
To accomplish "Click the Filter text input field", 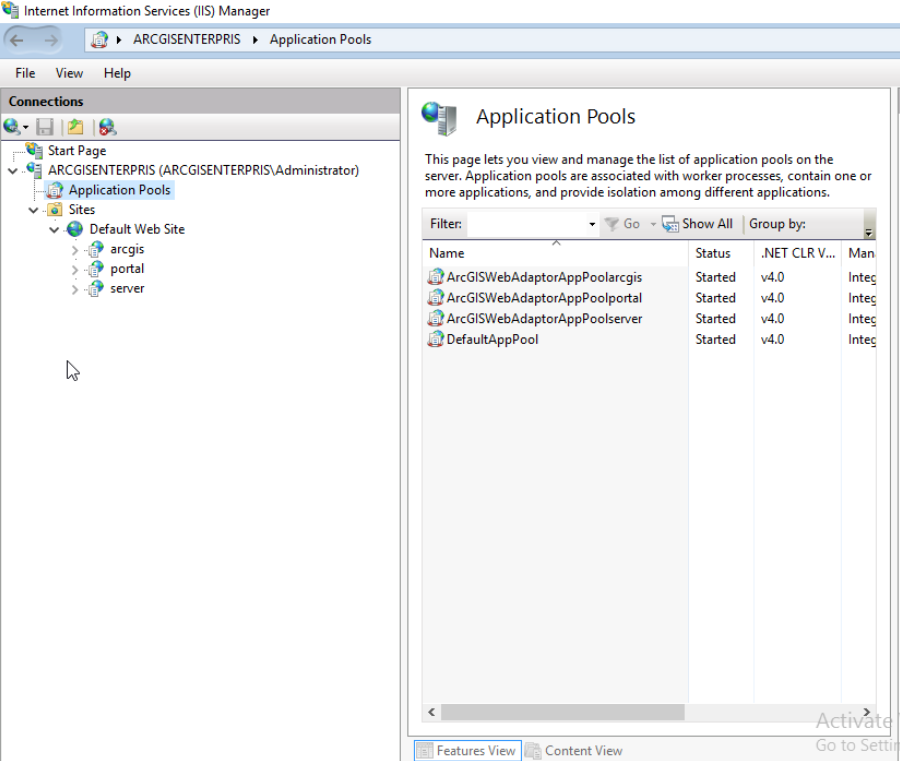I will pos(526,224).
